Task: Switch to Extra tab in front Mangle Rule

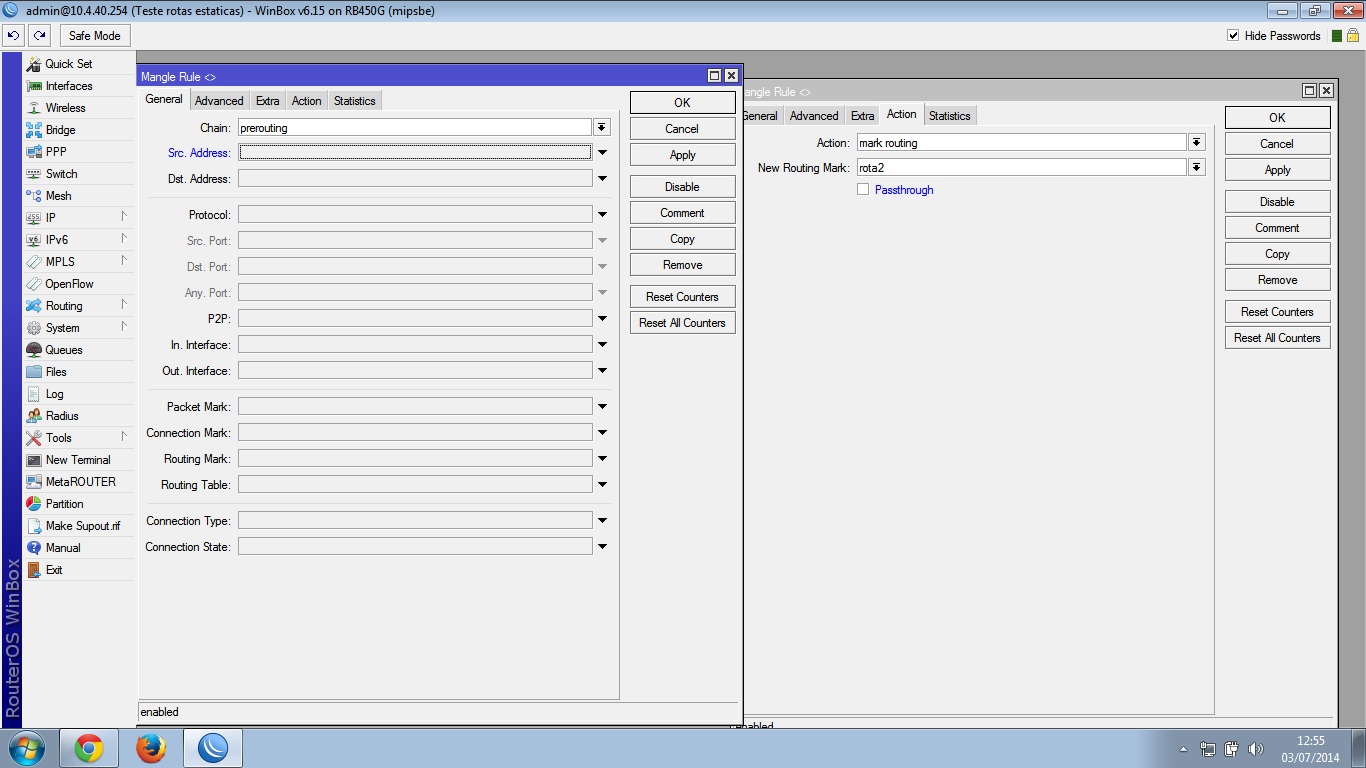Action: pos(267,101)
